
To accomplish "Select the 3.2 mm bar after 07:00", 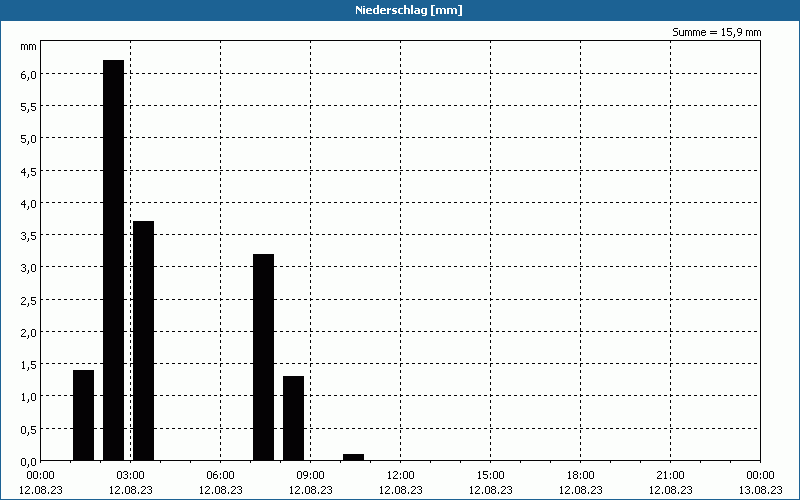I will pos(263,357).
